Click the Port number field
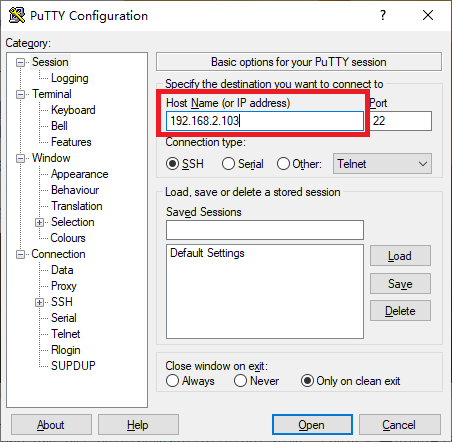 click(401, 121)
